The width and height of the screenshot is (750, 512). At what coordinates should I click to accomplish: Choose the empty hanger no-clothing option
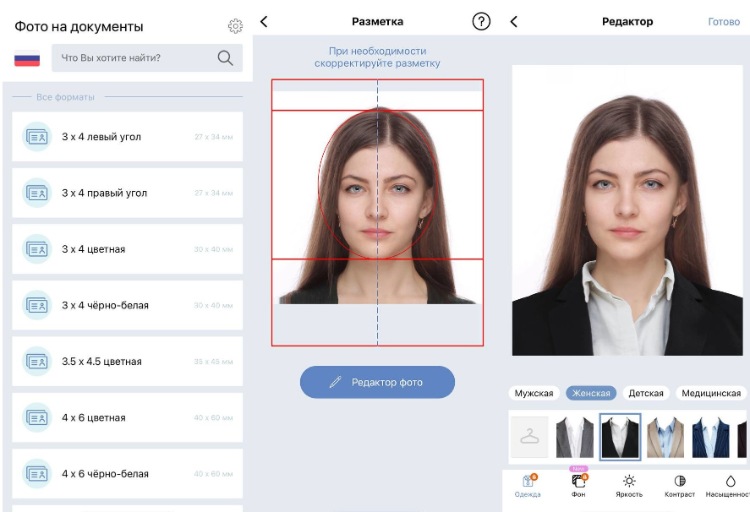[529, 437]
